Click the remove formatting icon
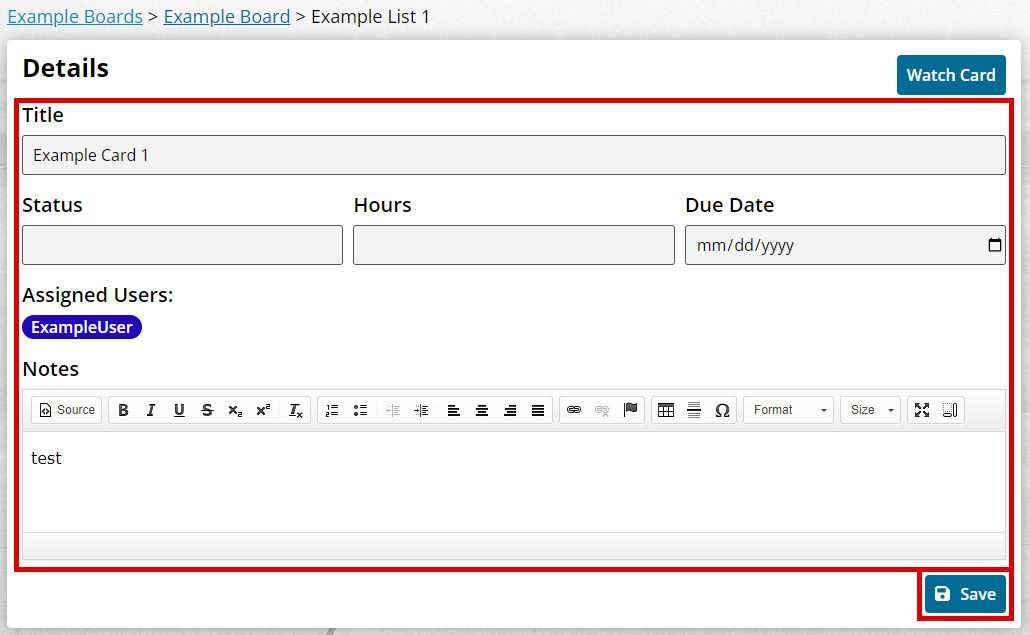 click(x=296, y=410)
